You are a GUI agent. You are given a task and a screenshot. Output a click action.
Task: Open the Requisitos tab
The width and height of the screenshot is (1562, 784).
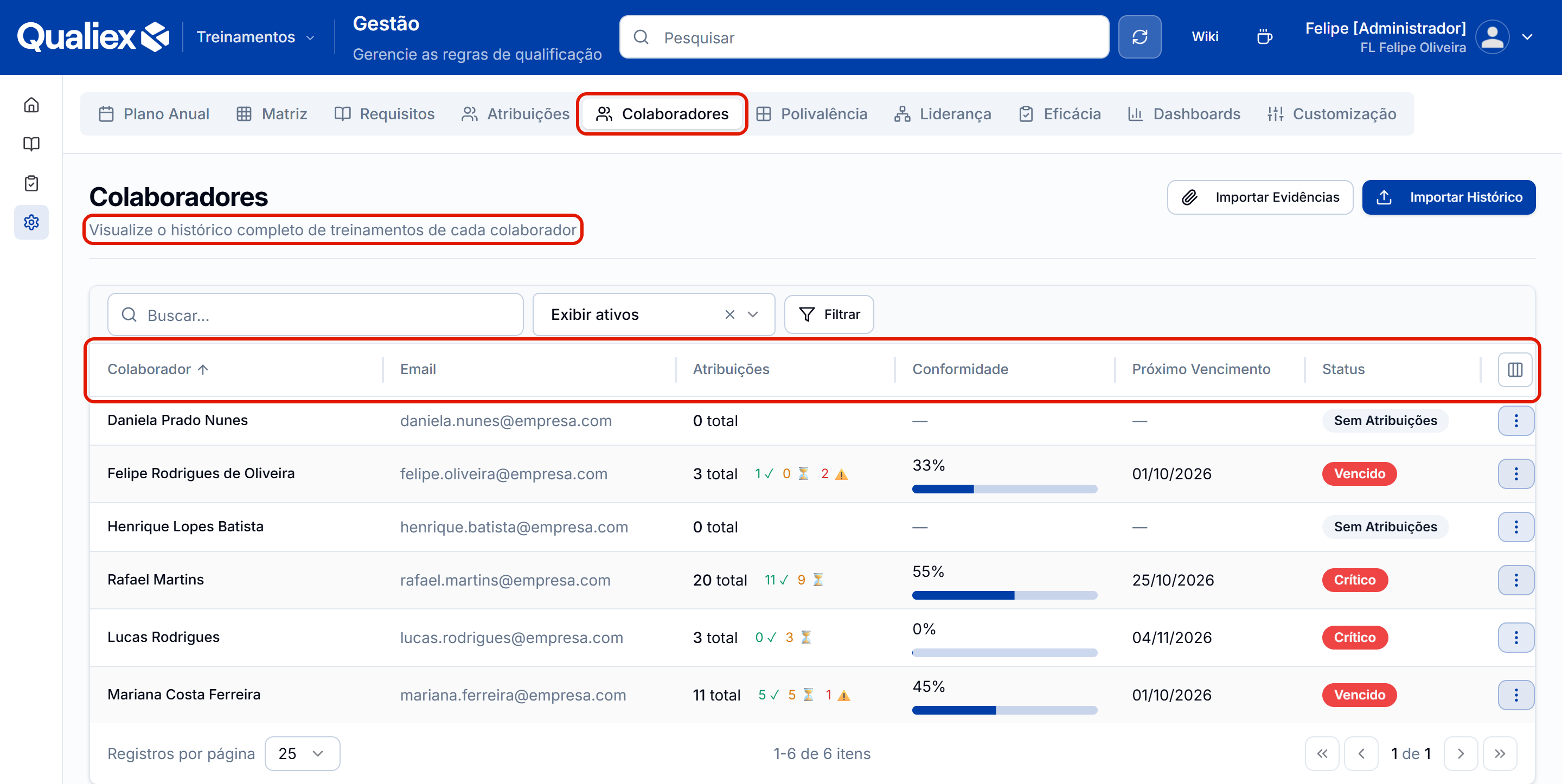point(385,114)
